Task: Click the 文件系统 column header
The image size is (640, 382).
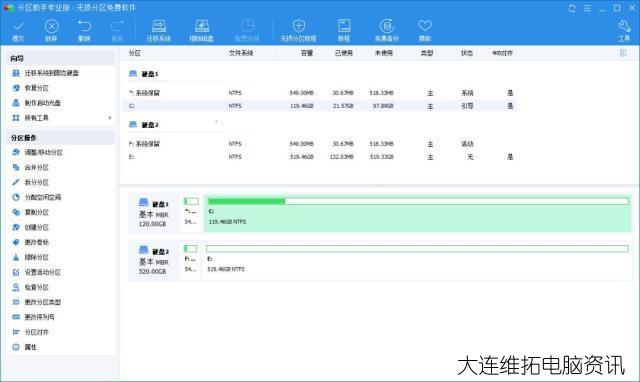Action: [241, 53]
